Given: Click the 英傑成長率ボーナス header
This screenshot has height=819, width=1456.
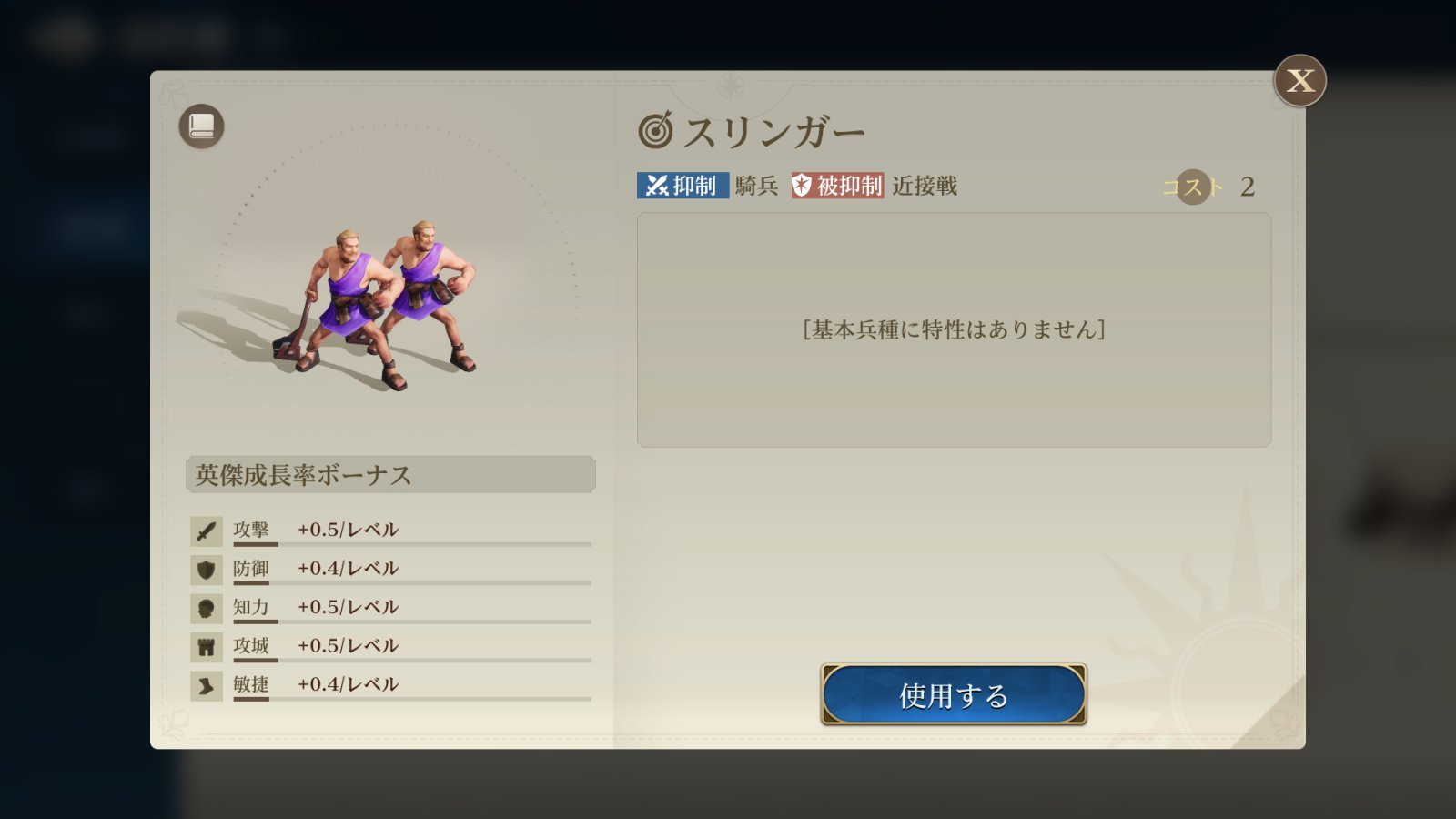Looking at the screenshot, I should (390, 475).
